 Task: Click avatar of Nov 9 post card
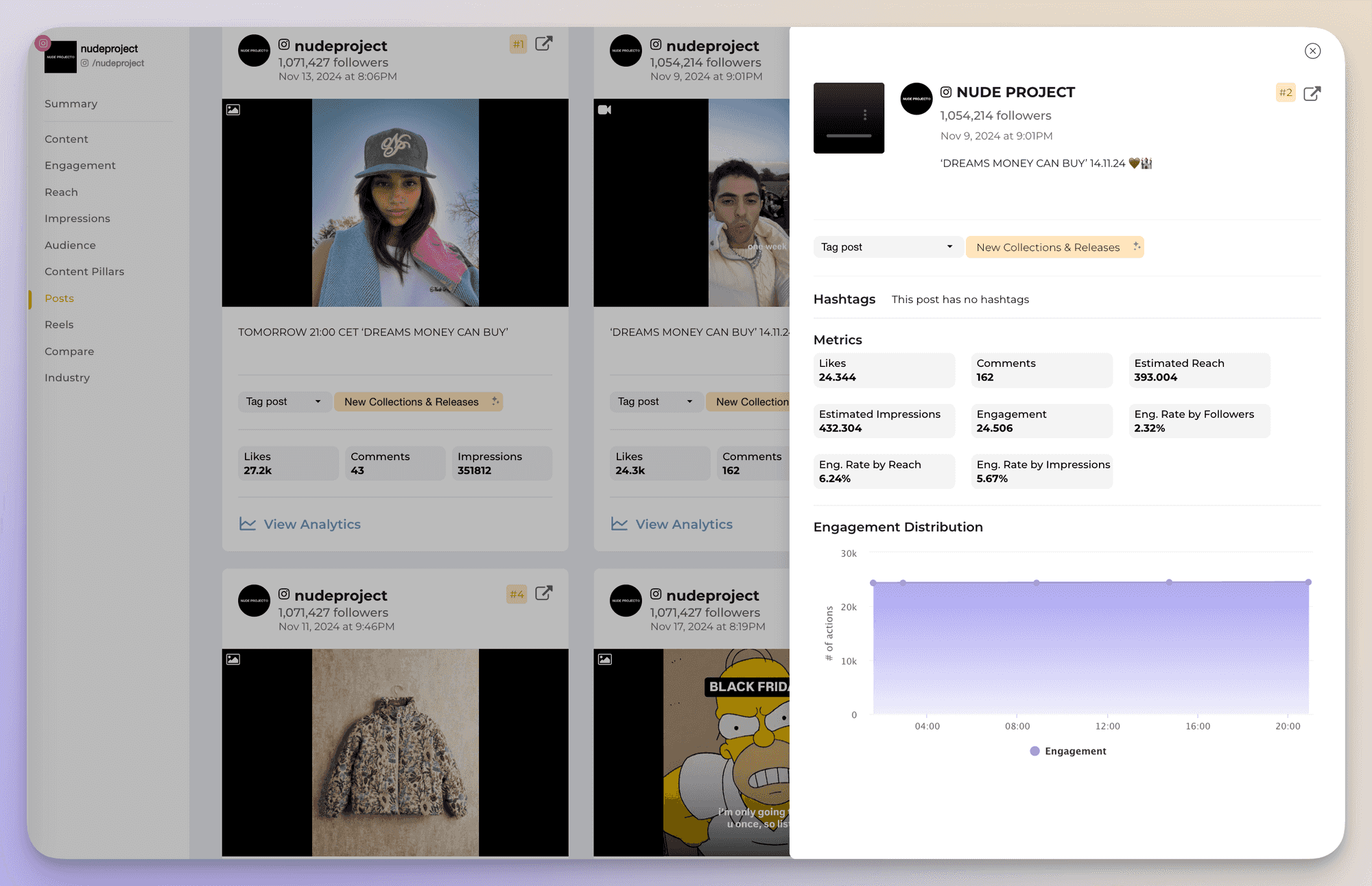(x=626, y=51)
